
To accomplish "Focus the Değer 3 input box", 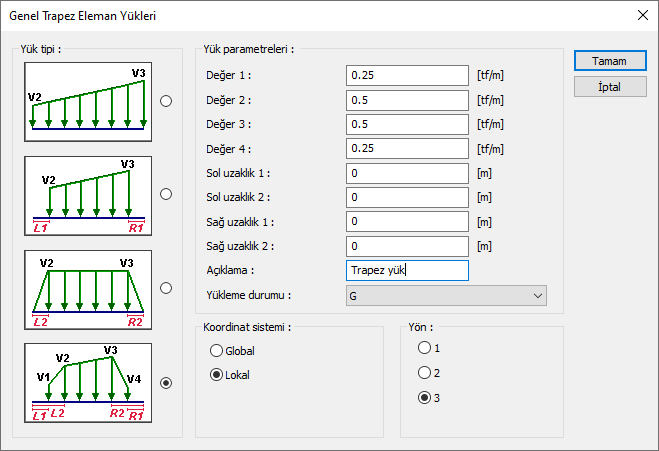I will click(x=405, y=124).
